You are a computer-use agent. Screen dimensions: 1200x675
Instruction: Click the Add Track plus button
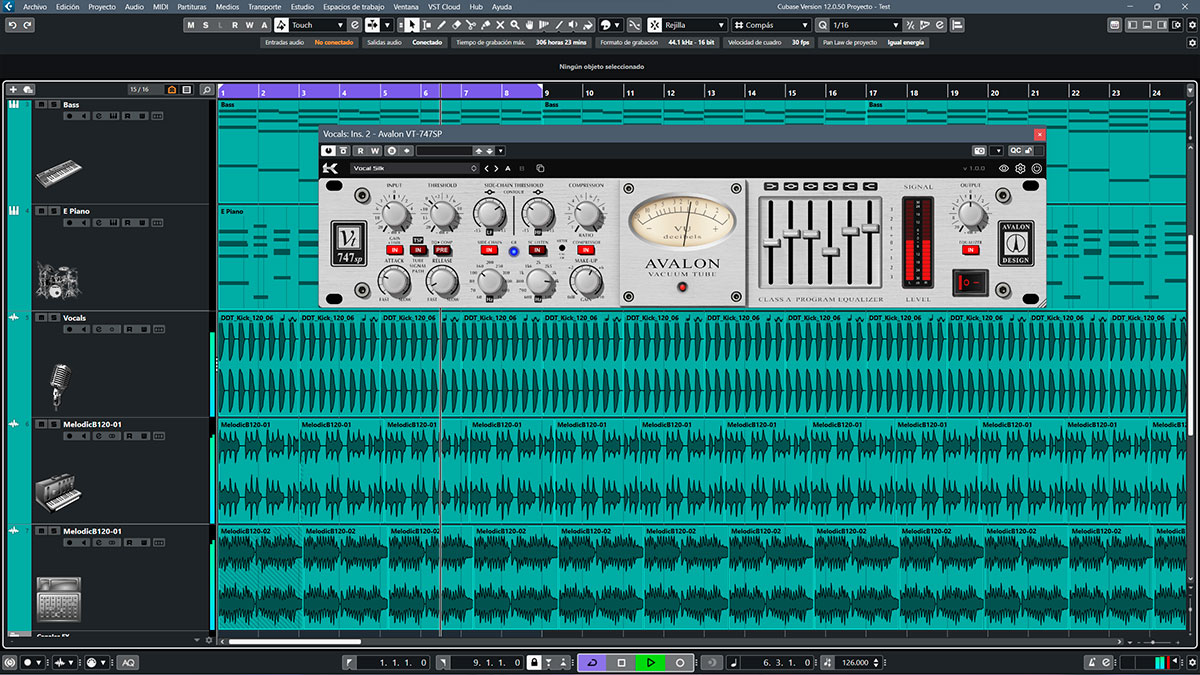tap(13, 90)
